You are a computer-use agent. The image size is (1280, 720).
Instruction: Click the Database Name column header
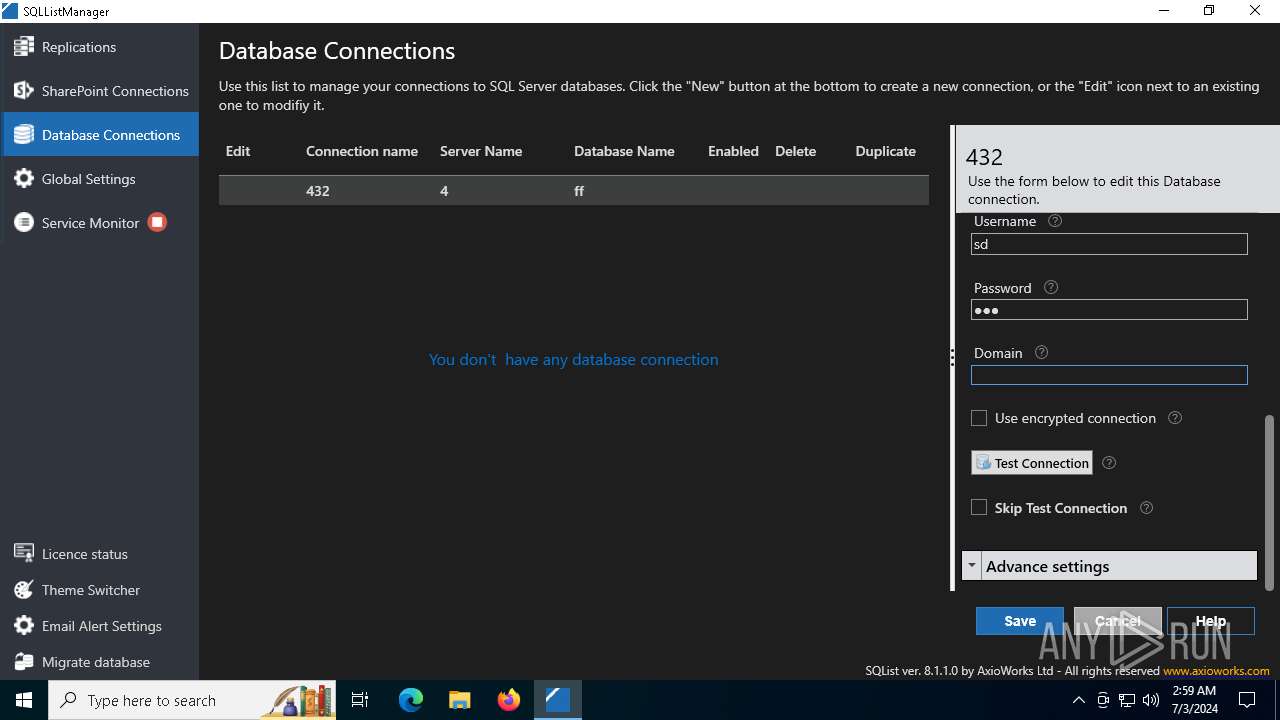pos(624,151)
